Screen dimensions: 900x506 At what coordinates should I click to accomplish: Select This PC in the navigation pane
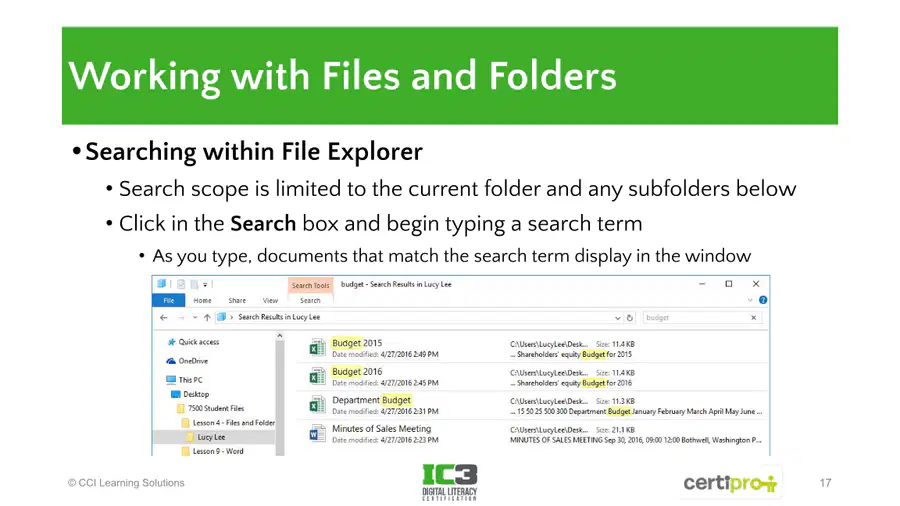[x=191, y=380]
